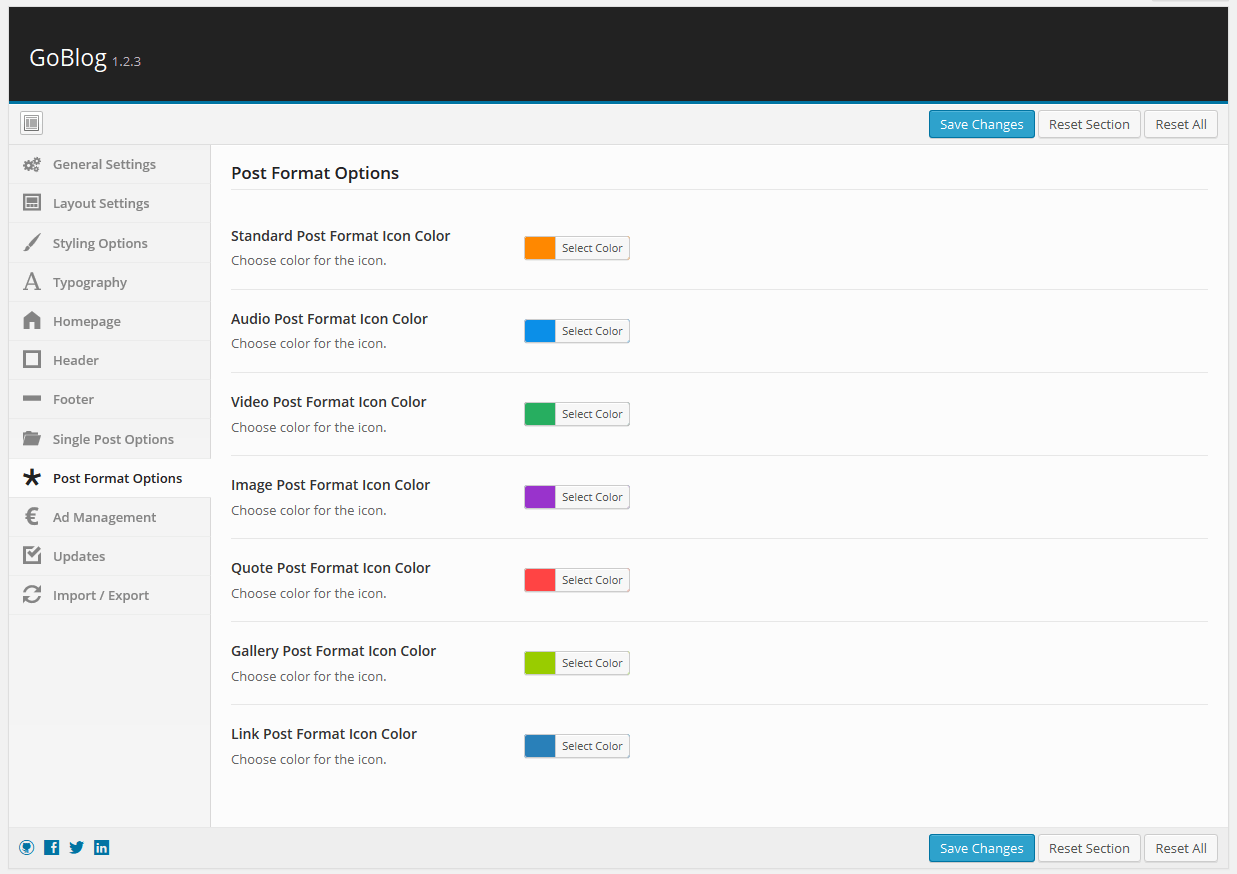
Task: Click the top Reset Section button
Action: click(x=1089, y=124)
